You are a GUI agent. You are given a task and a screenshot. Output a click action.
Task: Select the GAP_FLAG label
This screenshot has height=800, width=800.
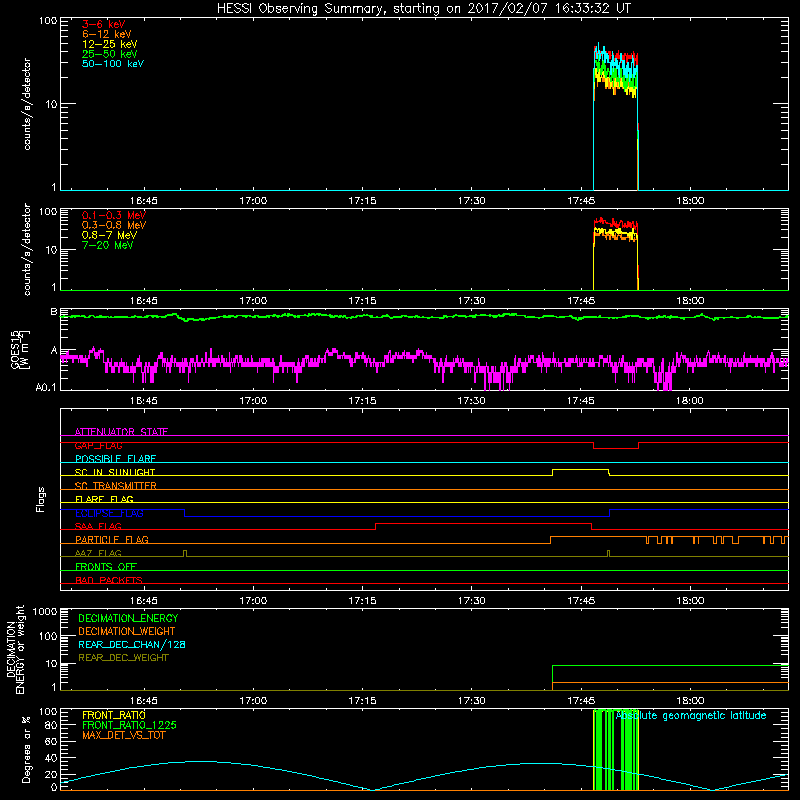point(98,445)
